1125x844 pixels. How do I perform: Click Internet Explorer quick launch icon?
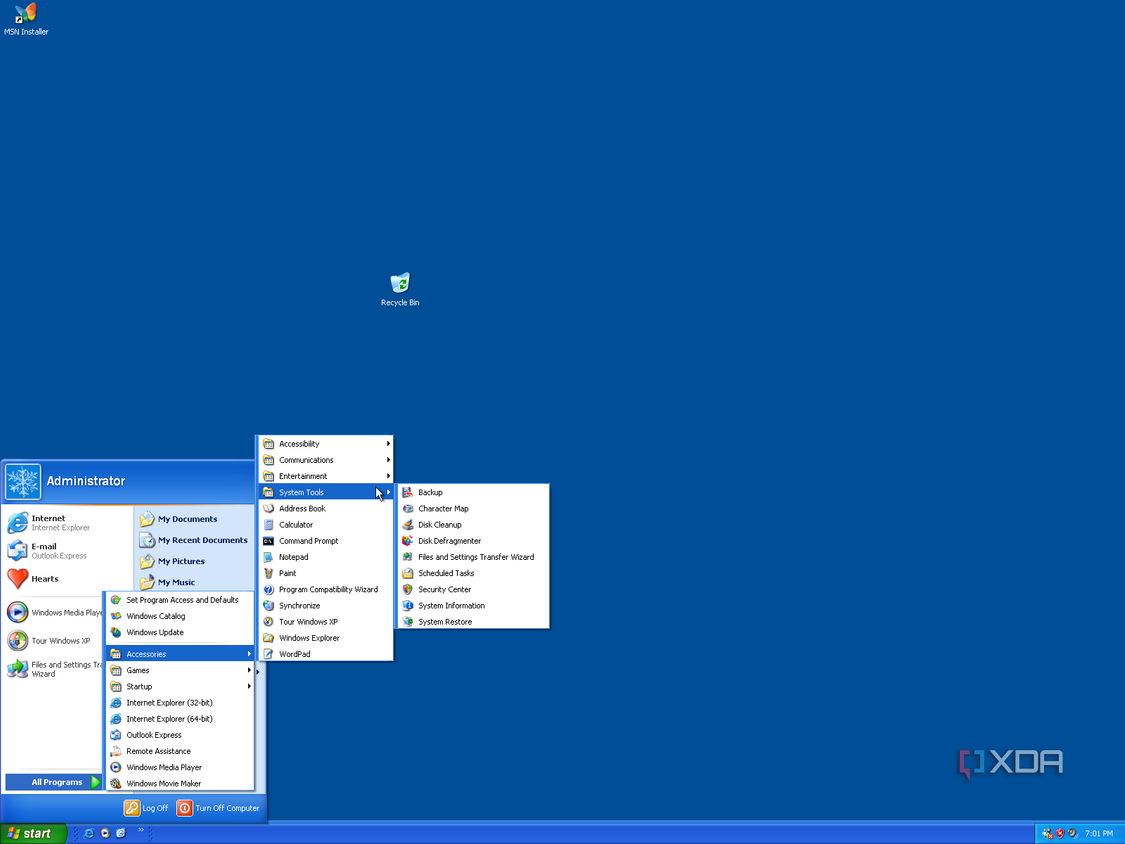[89, 833]
